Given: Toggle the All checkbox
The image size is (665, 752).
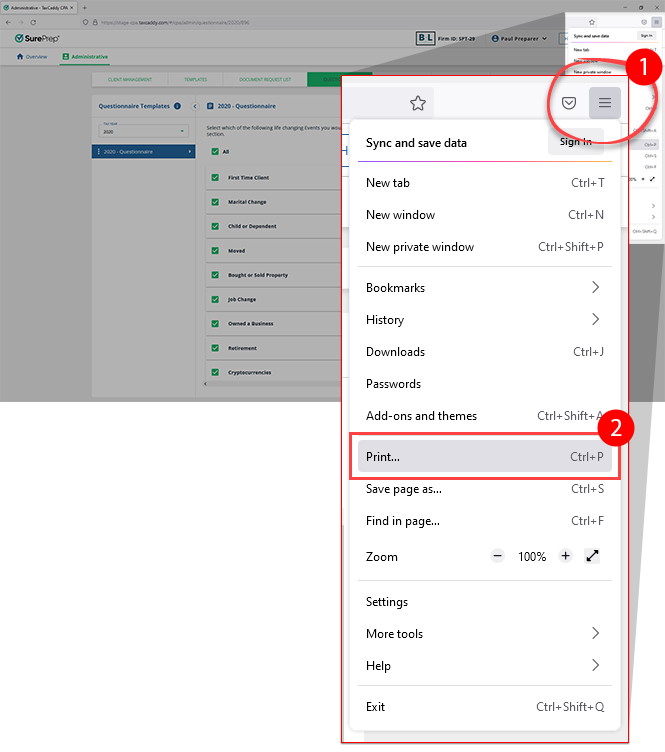Looking at the screenshot, I should coord(215,152).
